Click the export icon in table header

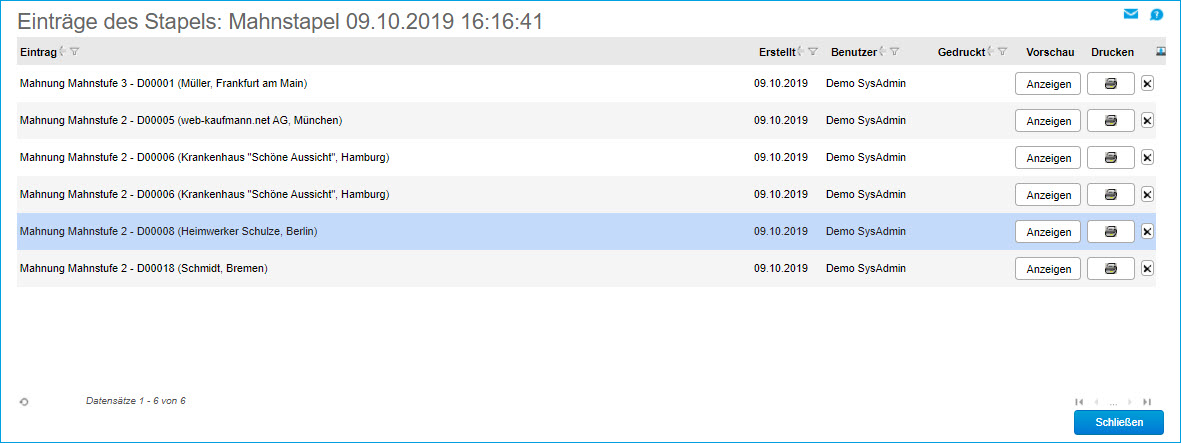(x=1161, y=51)
